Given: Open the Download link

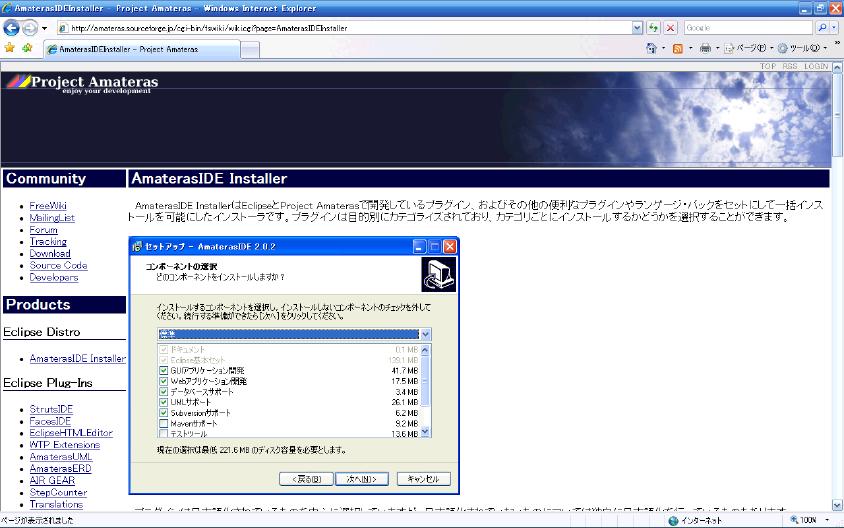Looking at the screenshot, I should [50, 254].
